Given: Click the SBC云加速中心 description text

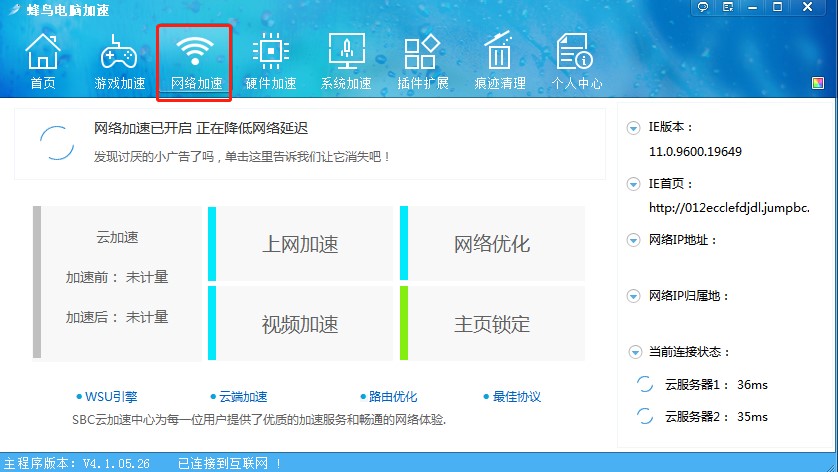Looking at the screenshot, I should [x=259, y=420].
